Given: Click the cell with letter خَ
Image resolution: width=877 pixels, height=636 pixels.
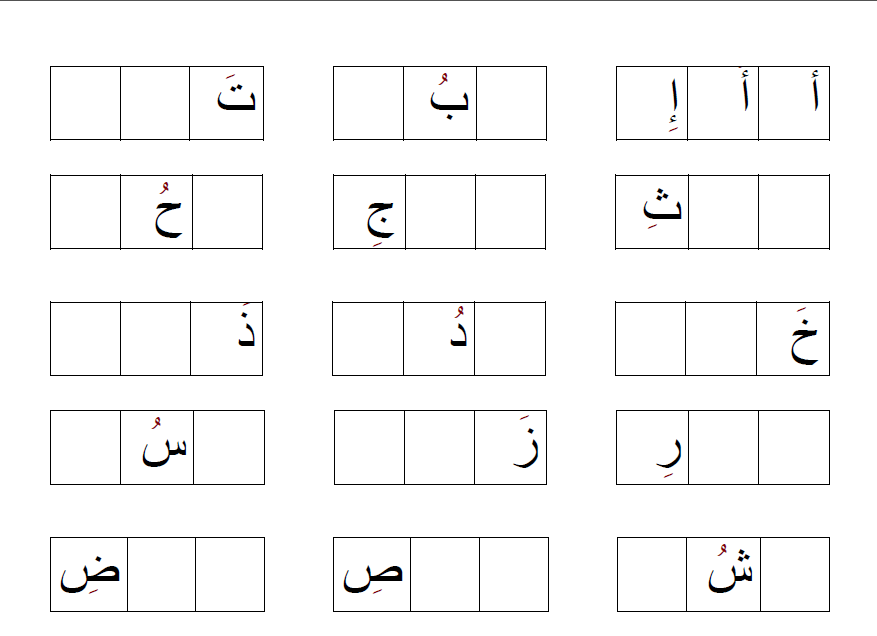Looking at the screenshot, I should pyautogui.click(x=793, y=339).
